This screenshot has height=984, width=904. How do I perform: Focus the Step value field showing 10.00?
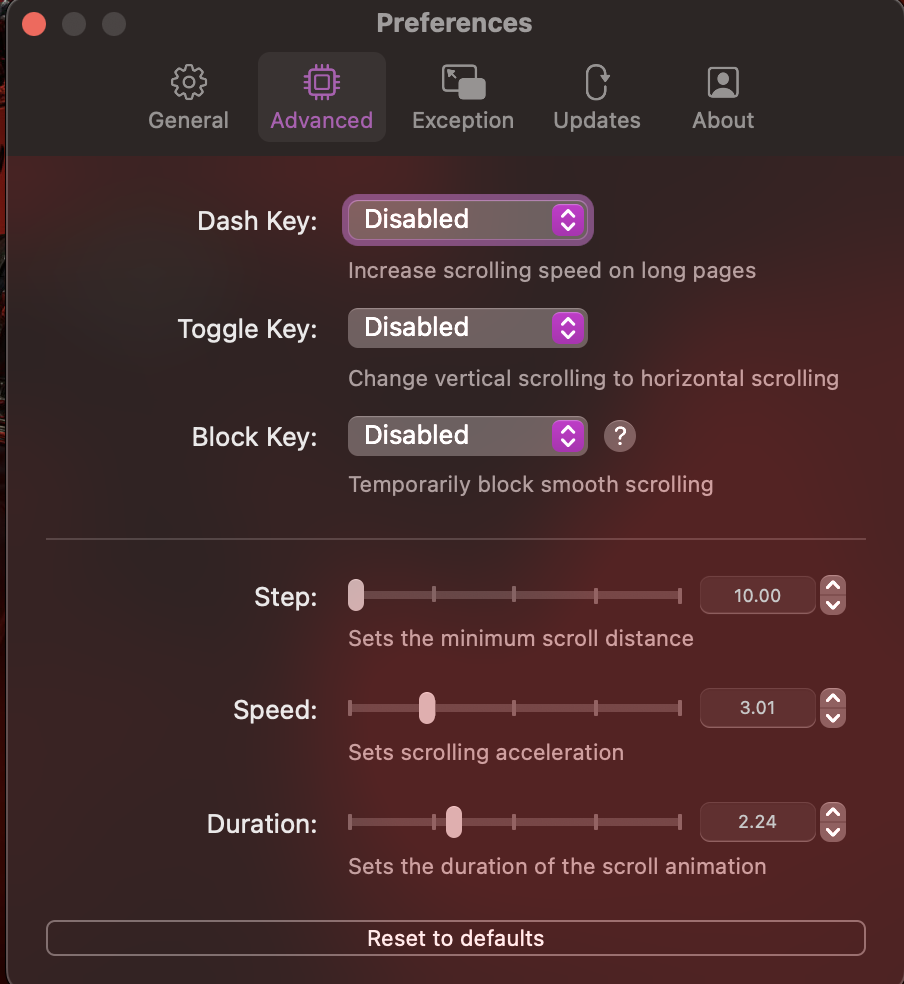[757, 596]
